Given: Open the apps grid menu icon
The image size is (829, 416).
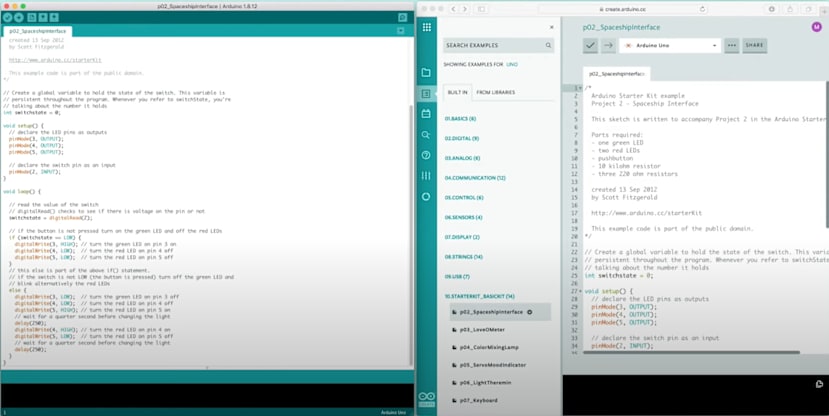Looking at the screenshot, I should click(x=427, y=27).
